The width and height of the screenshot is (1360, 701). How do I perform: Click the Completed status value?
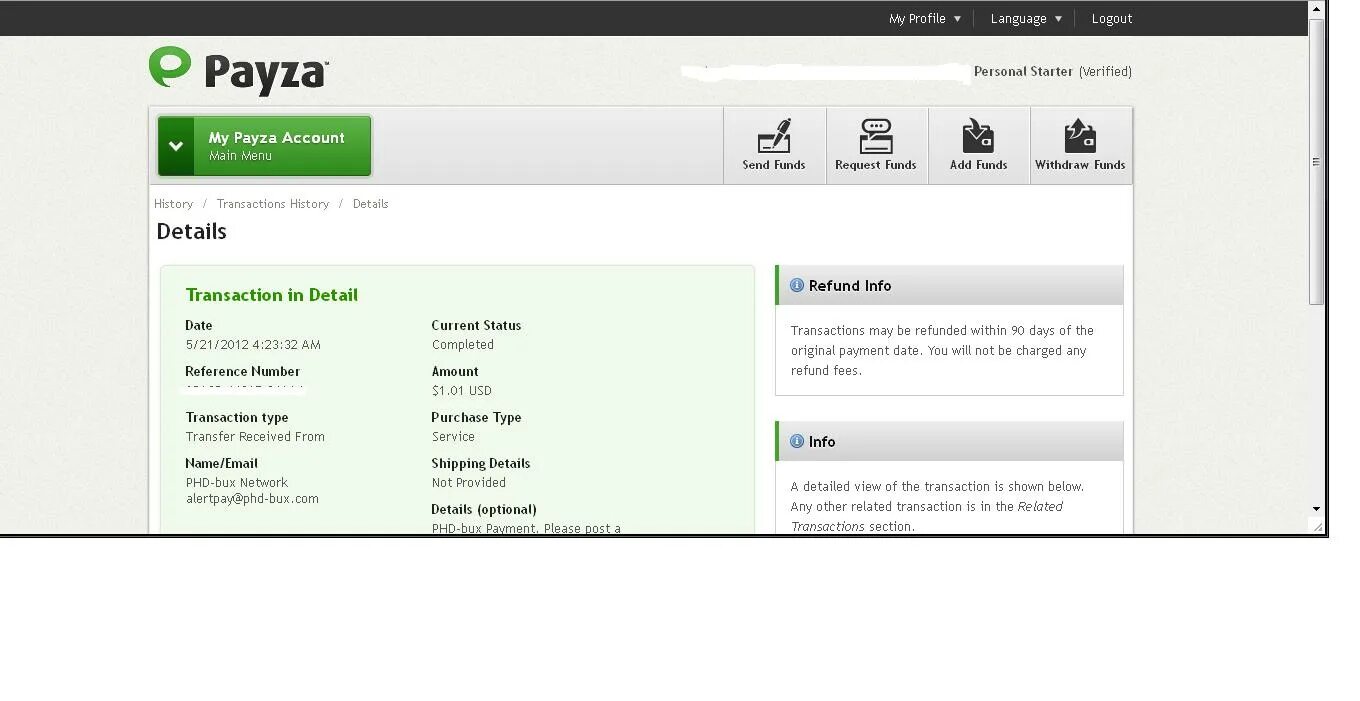[x=462, y=344]
